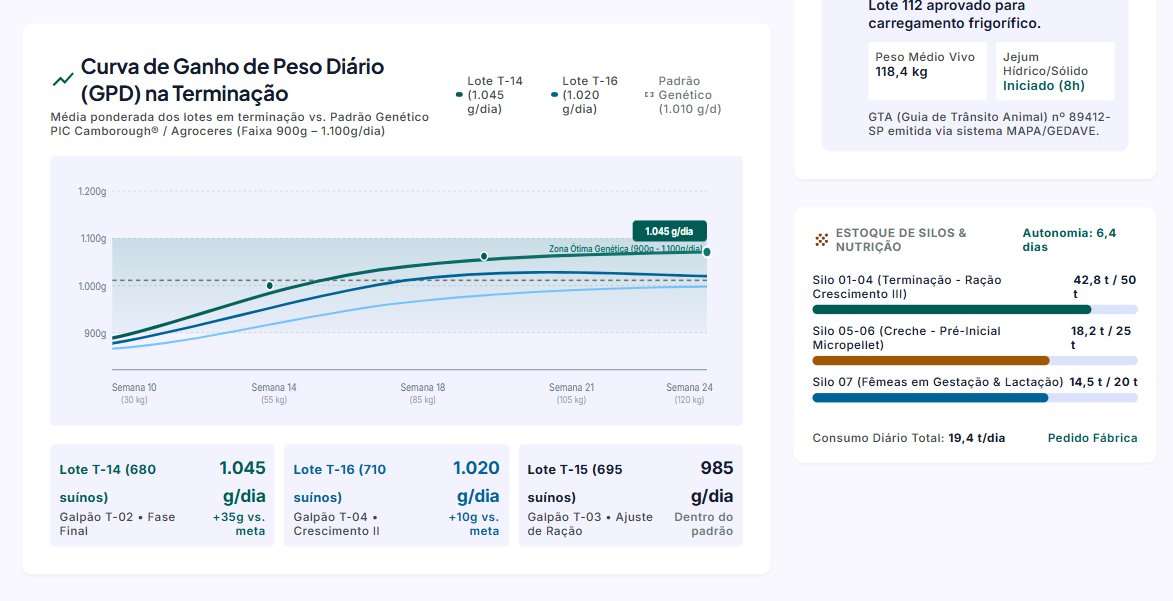The width and height of the screenshot is (1173, 601).
Task: Click the Curva de Ganho de Peso Diário heading
Action: [233, 80]
